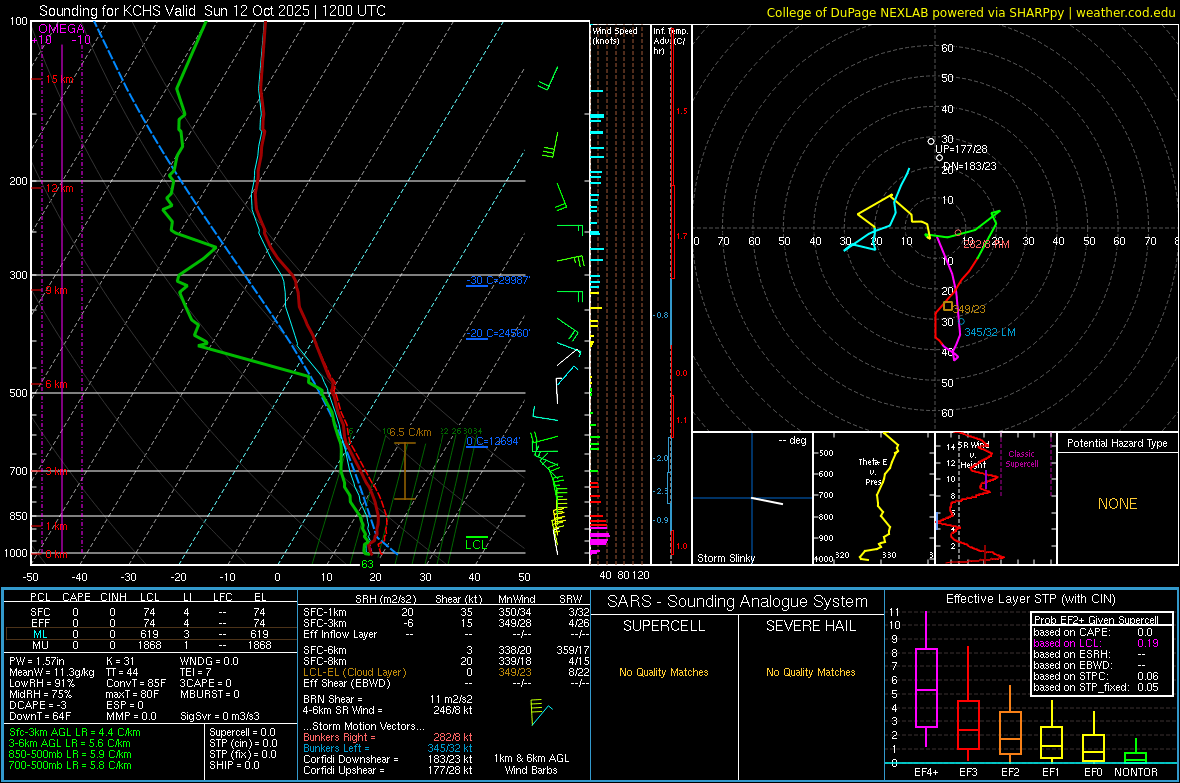Click the UP=177/28 circle marker on hodograph

931,142
